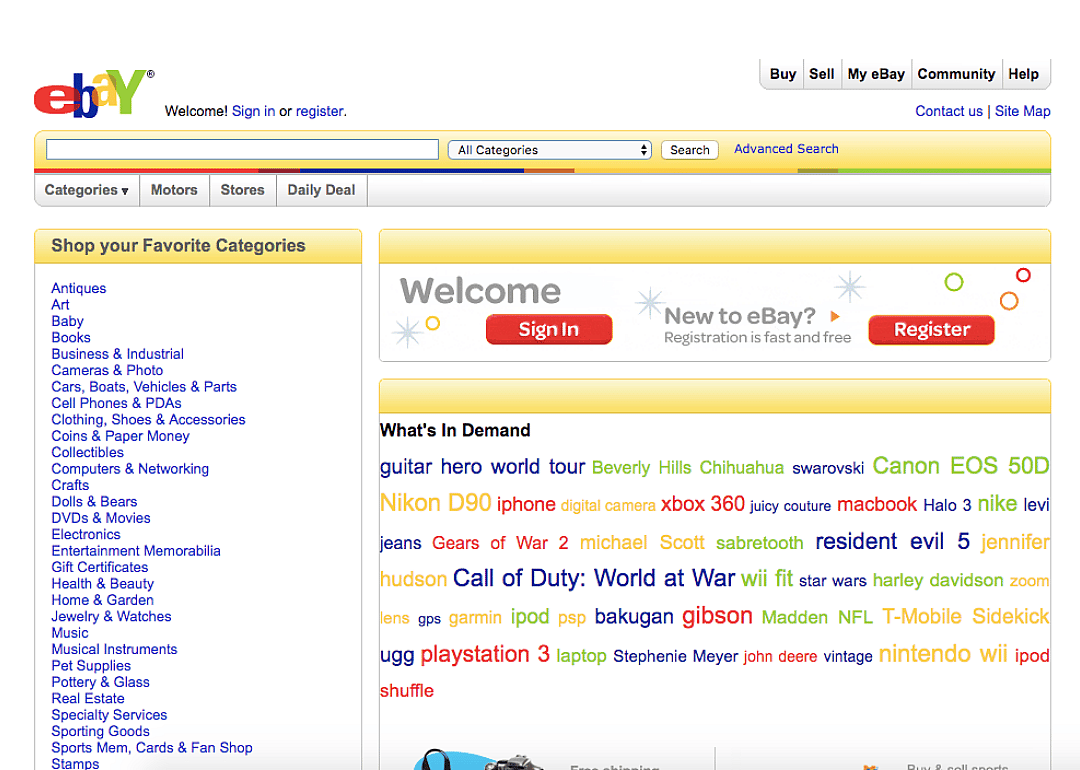Open Jewelry & Watches category

[x=112, y=616]
